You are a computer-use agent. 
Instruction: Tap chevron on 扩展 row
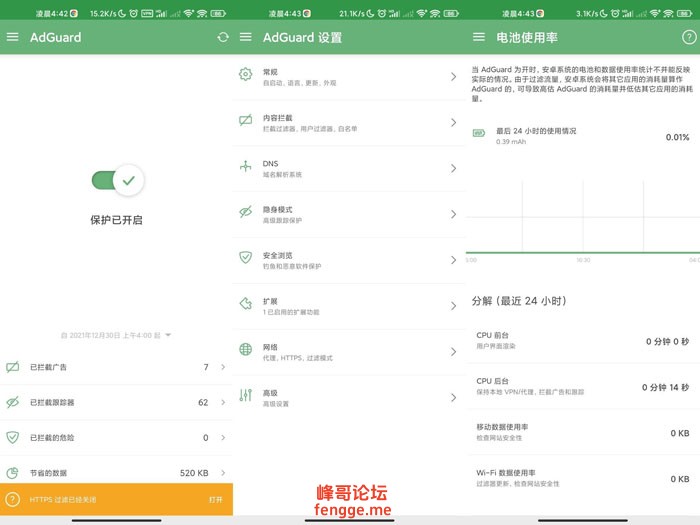(454, 306)
